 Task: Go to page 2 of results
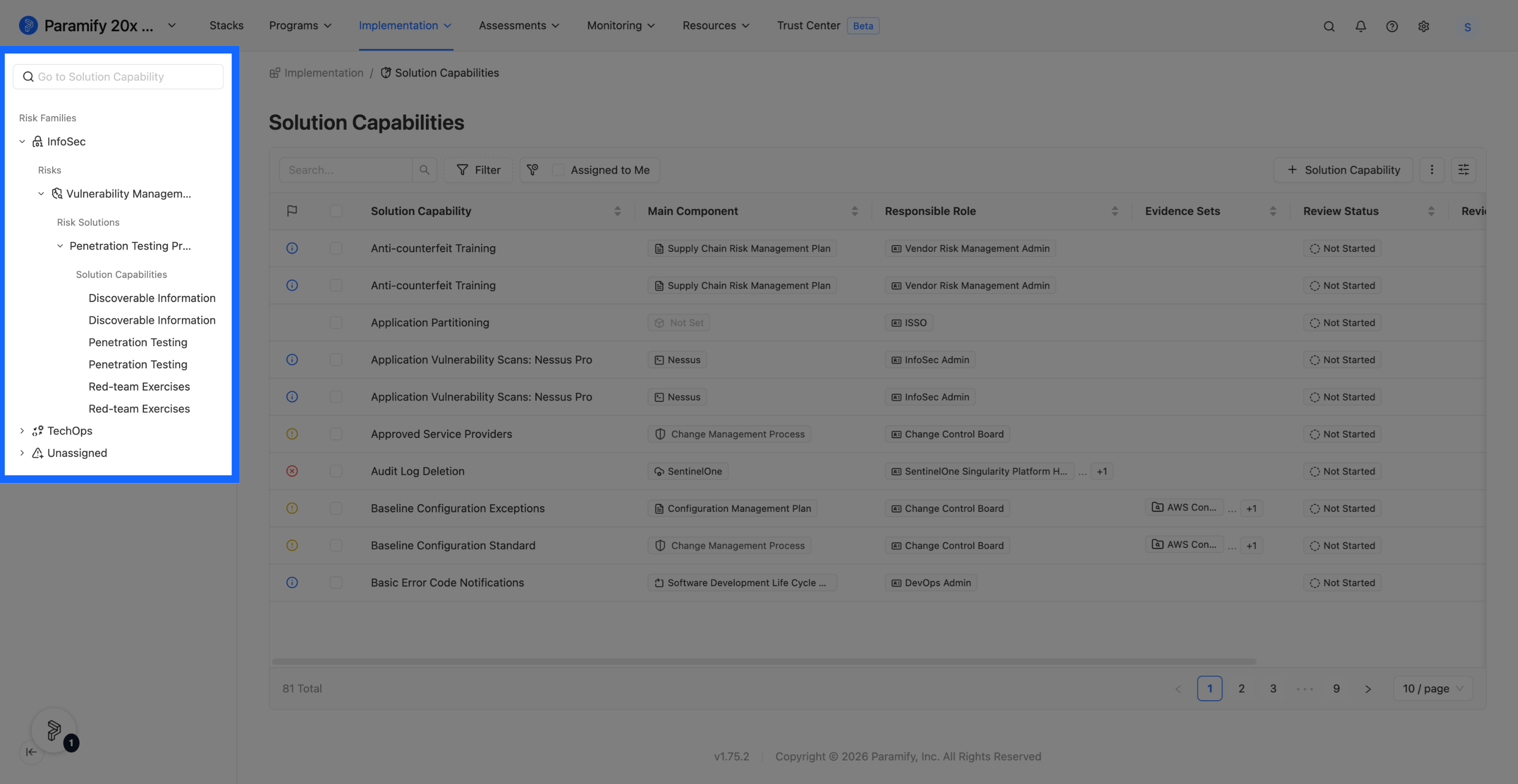click(x=1241, y=688)
